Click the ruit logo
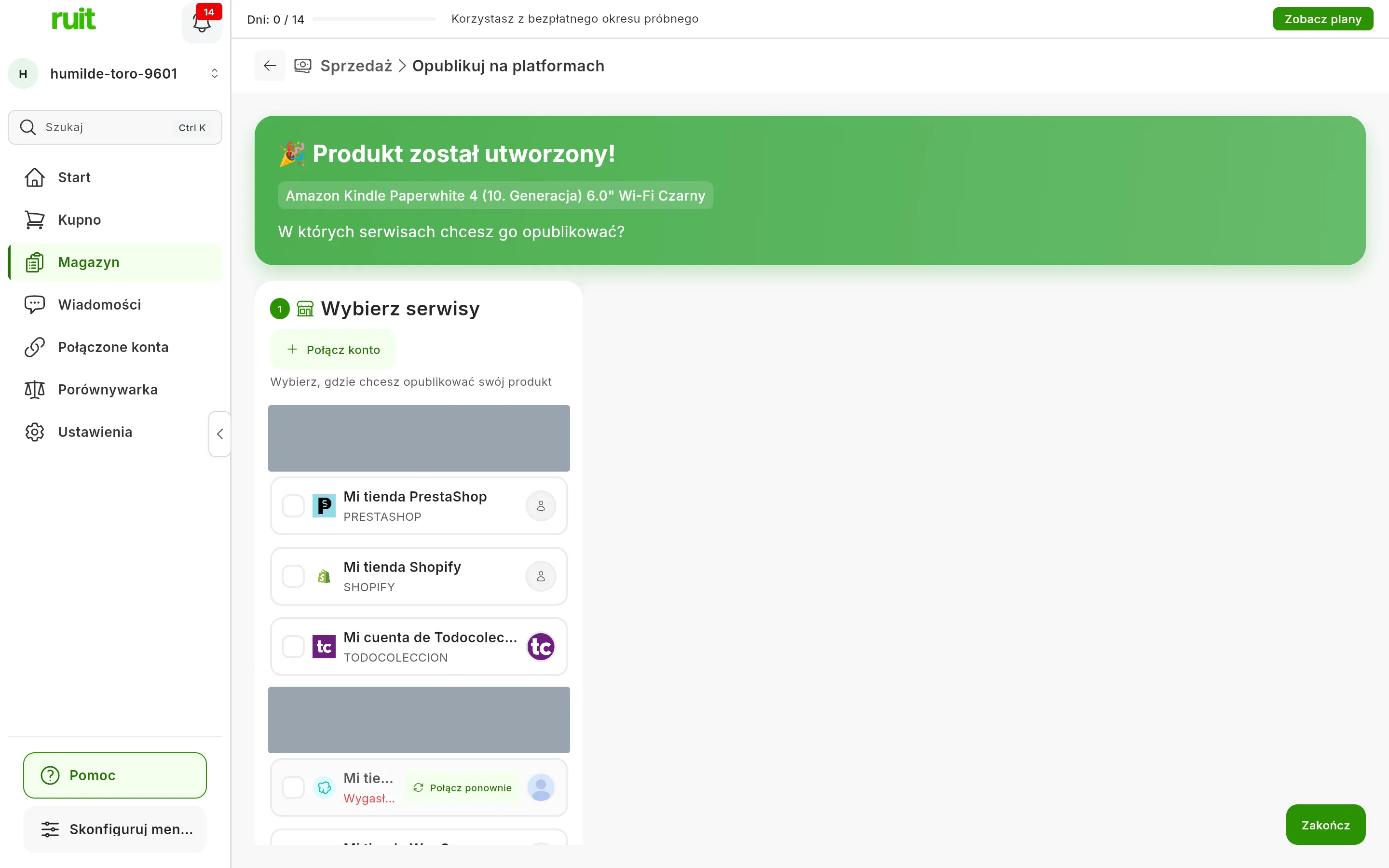The image size is (1389, 868). click(73, 19)
